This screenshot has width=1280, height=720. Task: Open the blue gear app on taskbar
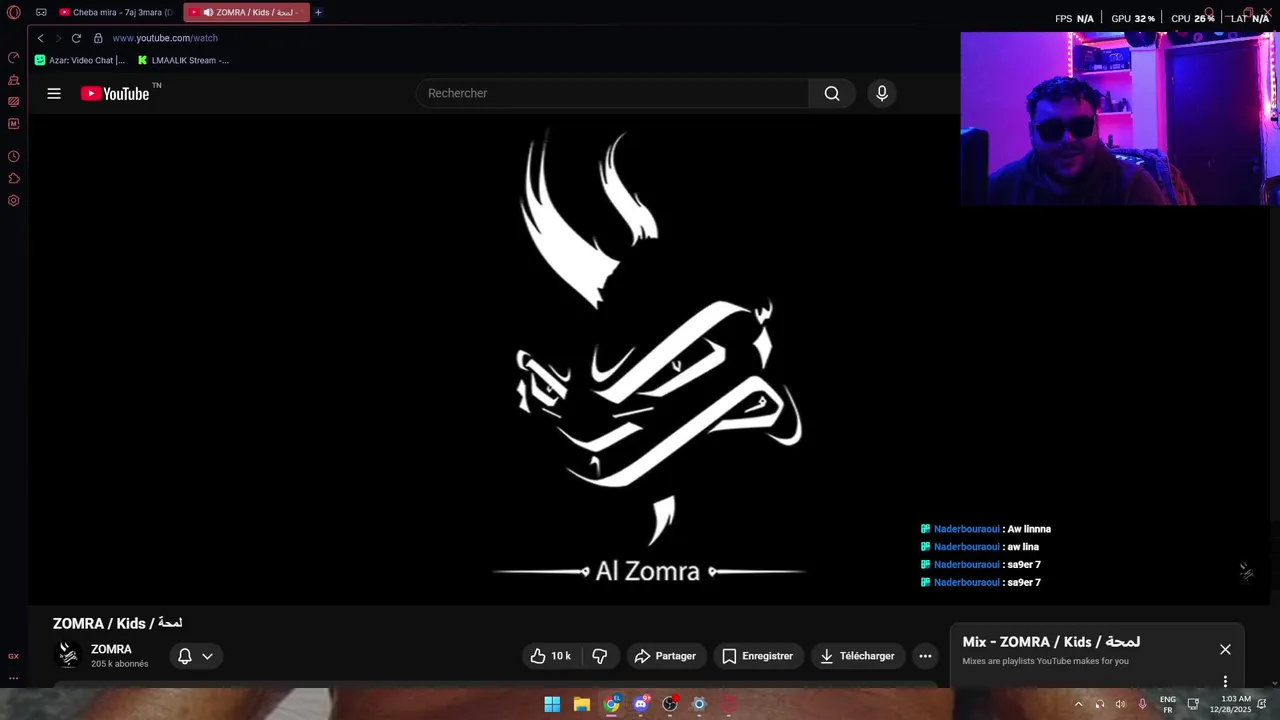[699, 704]
